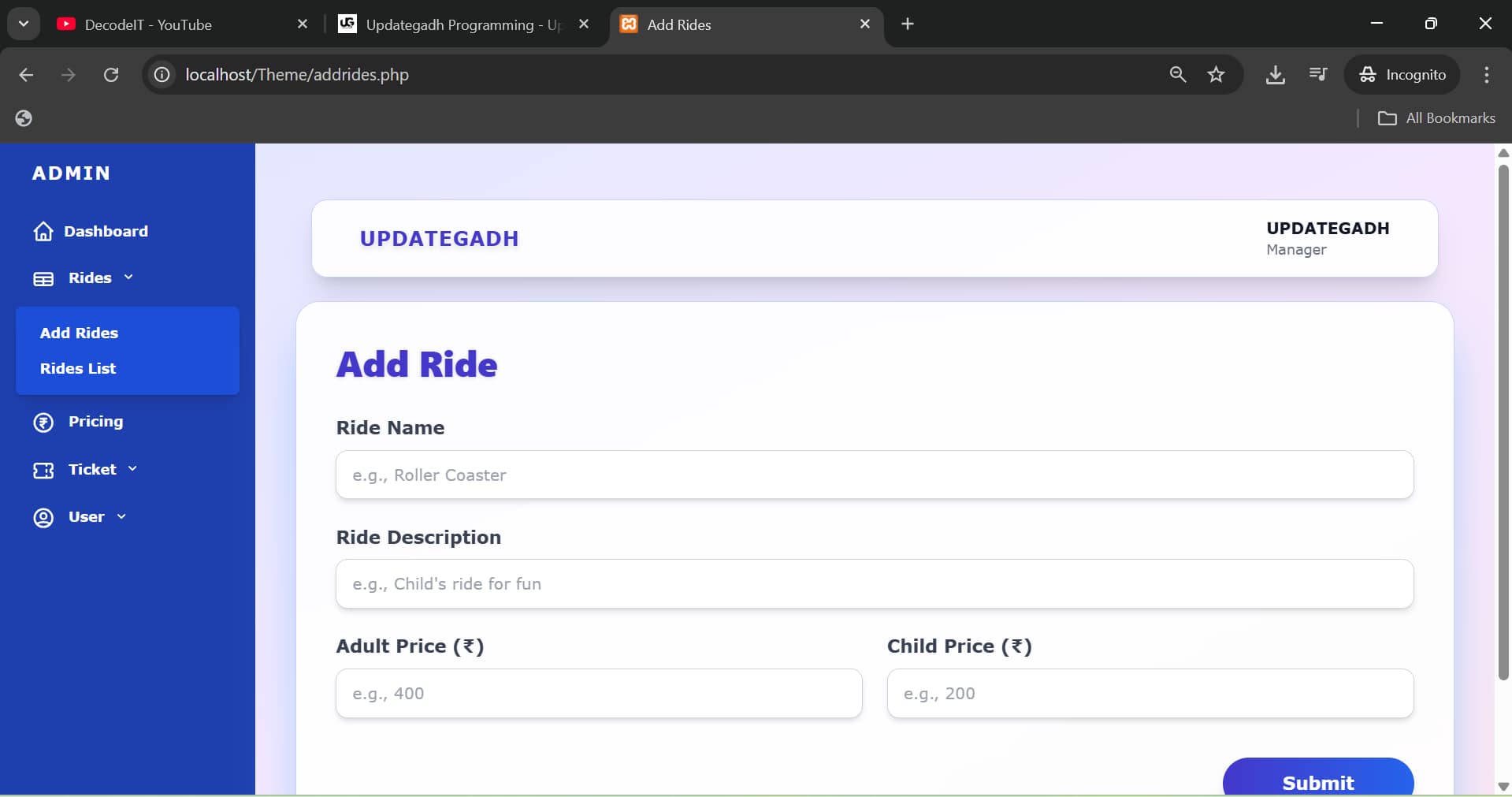Click the User profile icon in sidebar
Screen dimensions: 1512x797
[x=43, y=518]
